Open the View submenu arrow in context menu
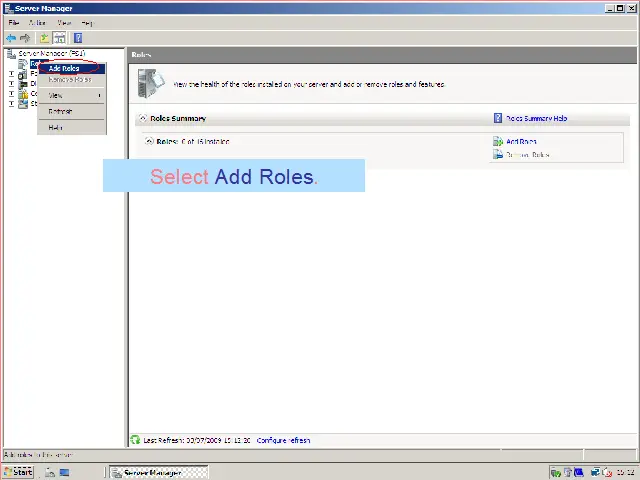Viewport: 640px width, 480px height. click(x=100, y=96)
